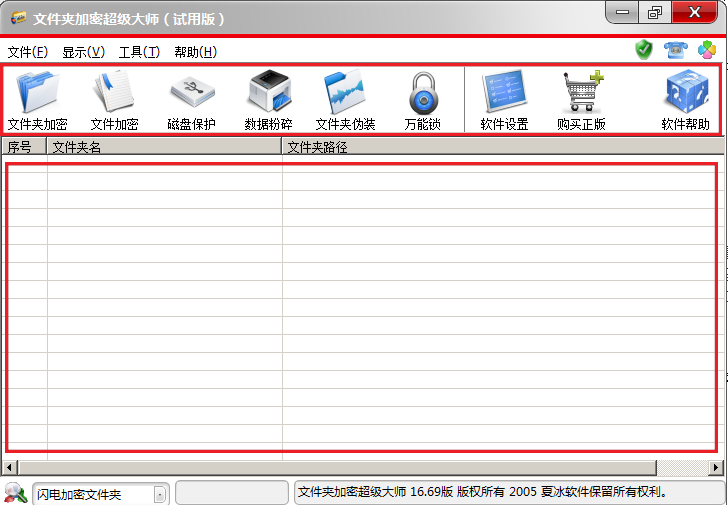The image size is (728, 505).
Task: Expand the 闪电加密文件夹 dropdown
Action: point(160,494)
